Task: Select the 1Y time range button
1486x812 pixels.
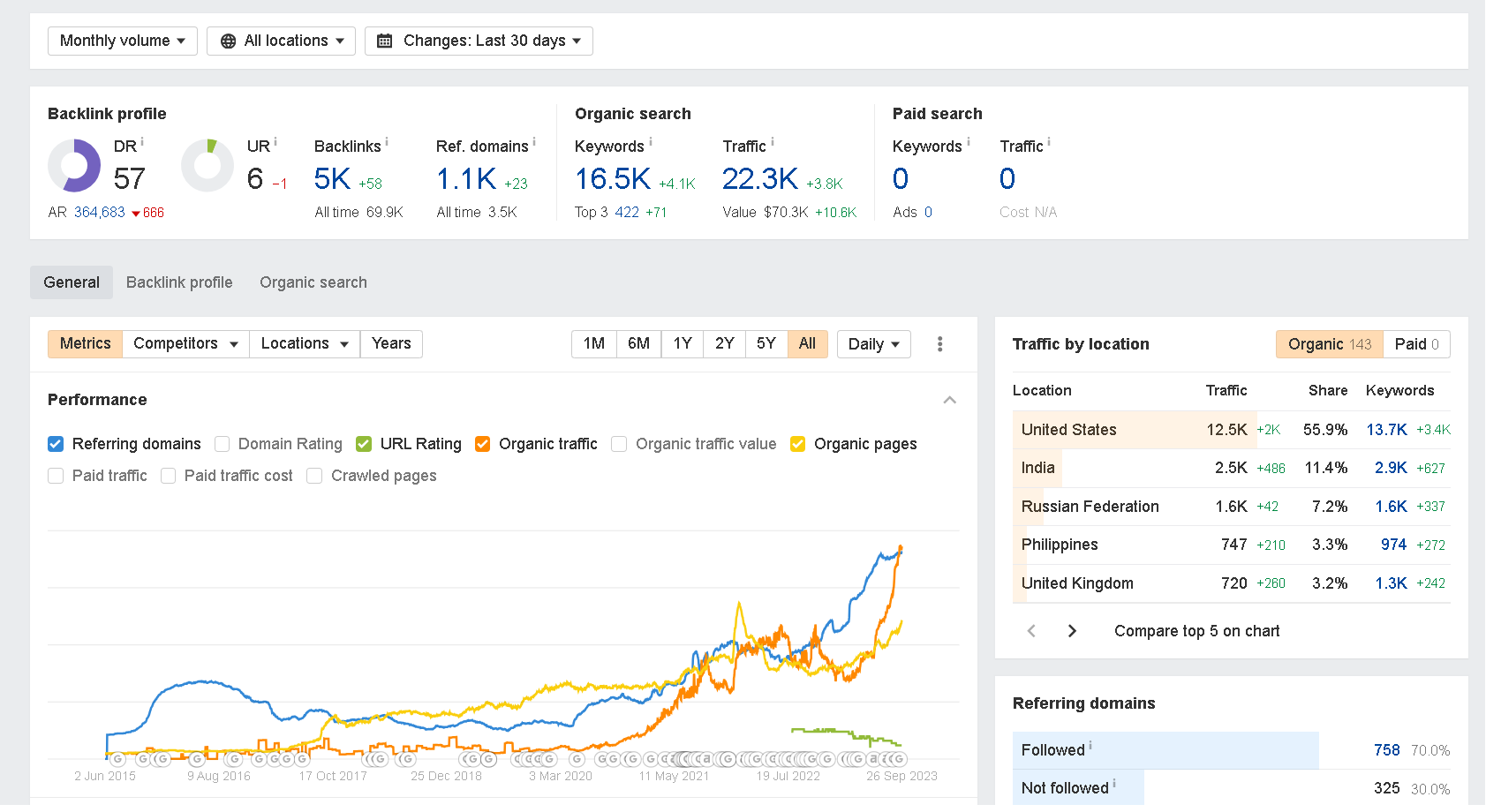Action: tap(683, 343)
